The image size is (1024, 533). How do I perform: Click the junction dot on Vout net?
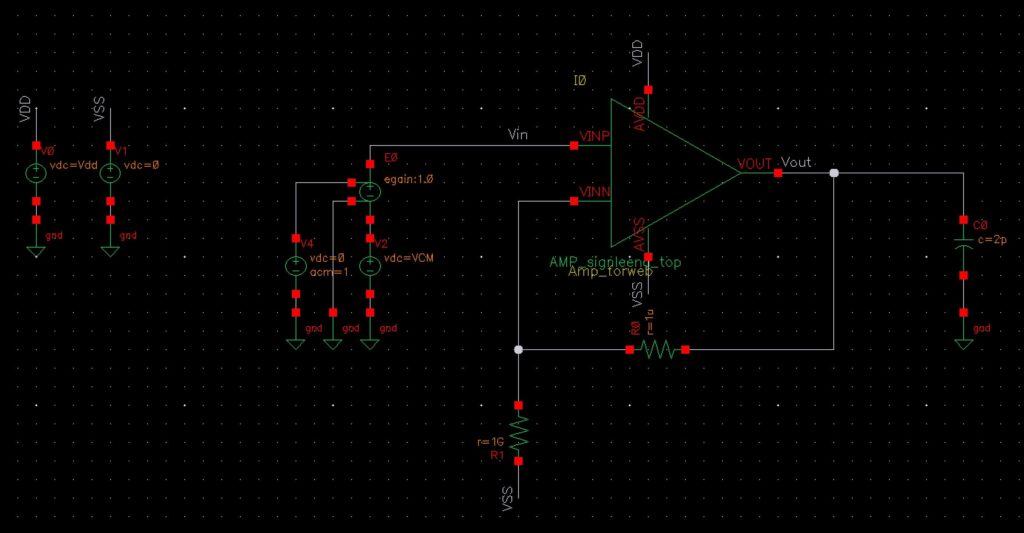click(834, 173)
